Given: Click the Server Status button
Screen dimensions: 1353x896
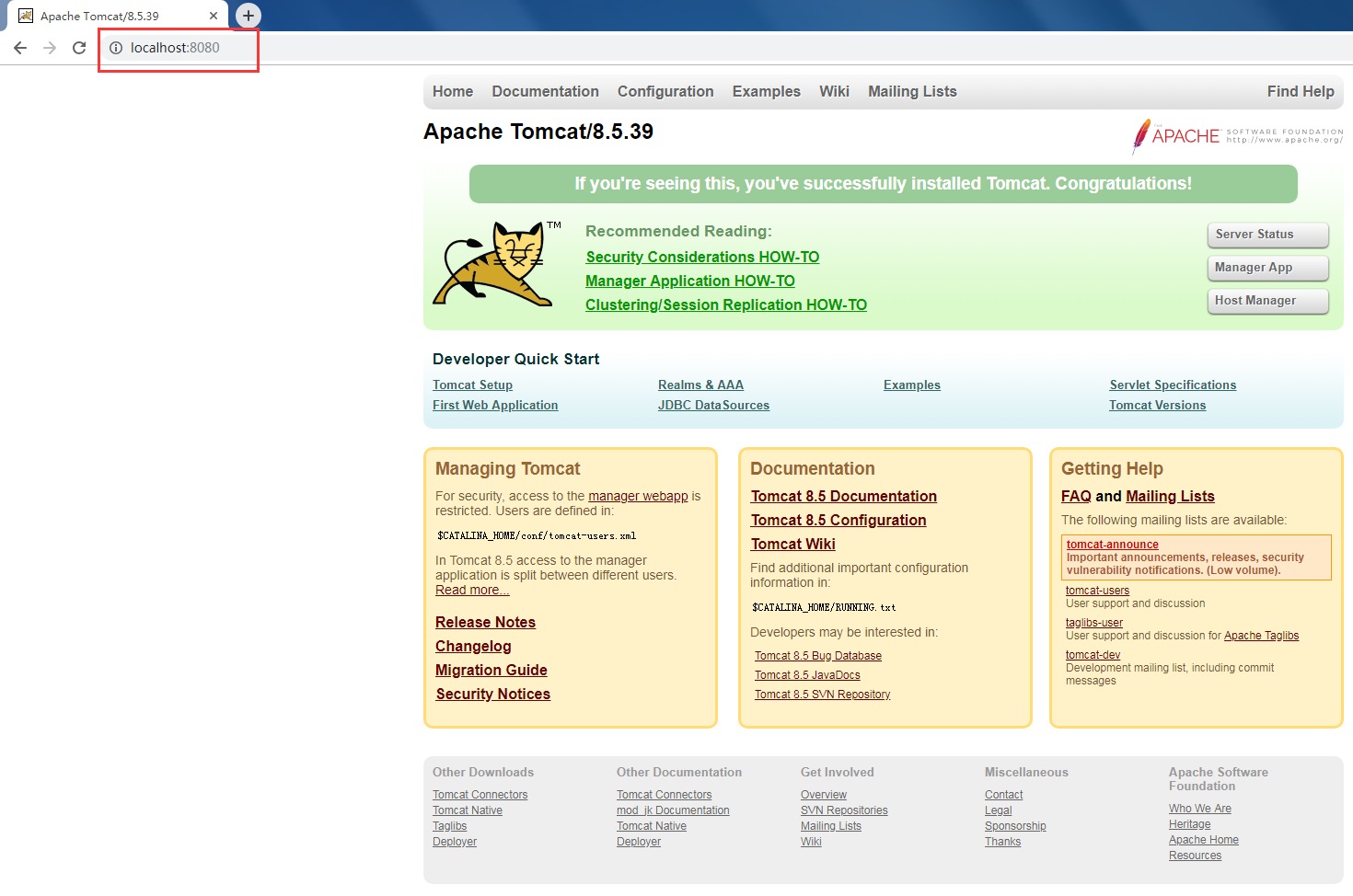Looking at the screenshot, I should click(x=1267, y=235).
